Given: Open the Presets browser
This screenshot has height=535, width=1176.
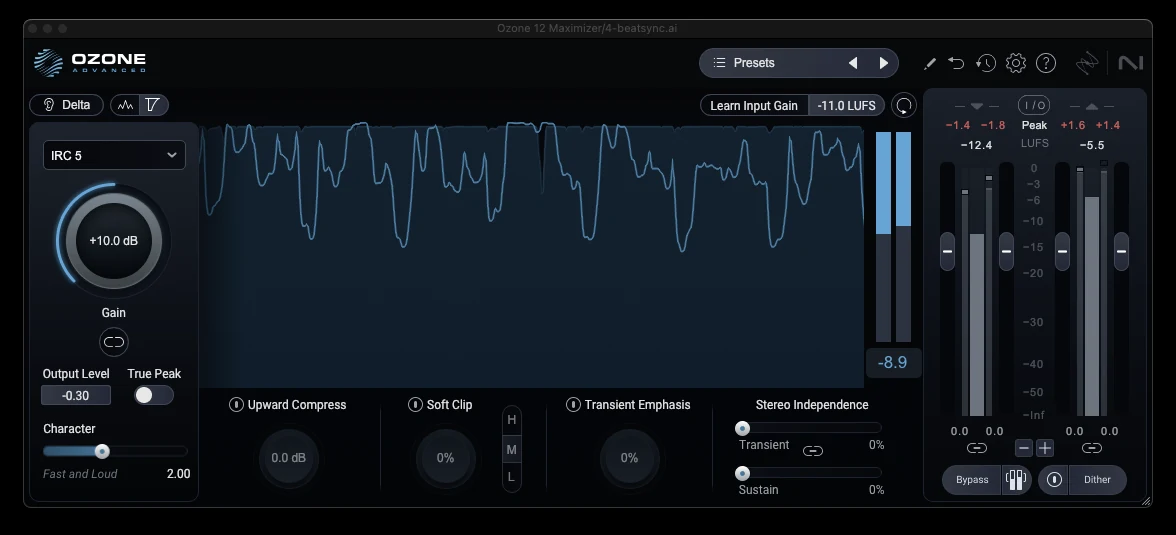Looking at the screenshot, I should (772, 63).
